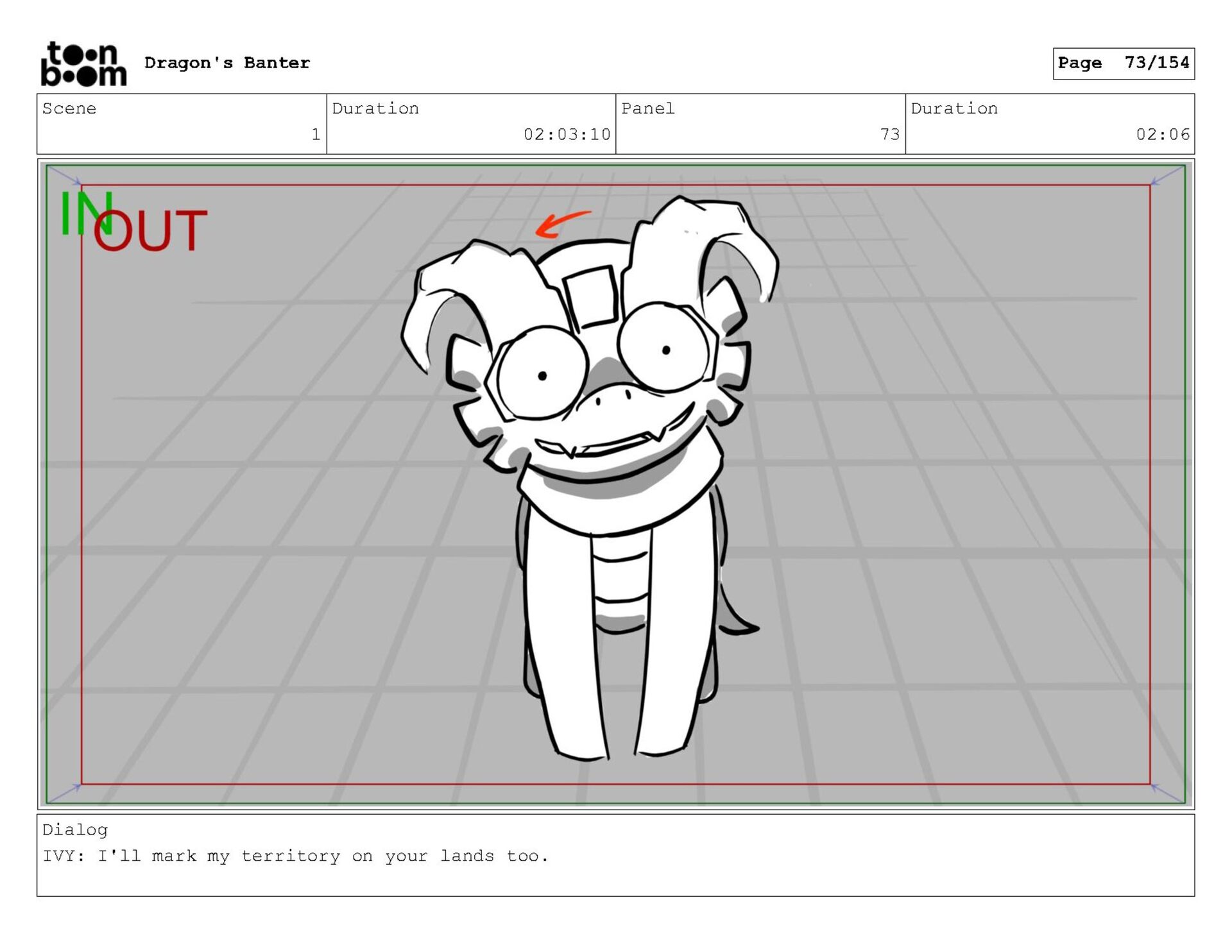Click the Page 73/154 indicator box

[x=1123, y=63]
